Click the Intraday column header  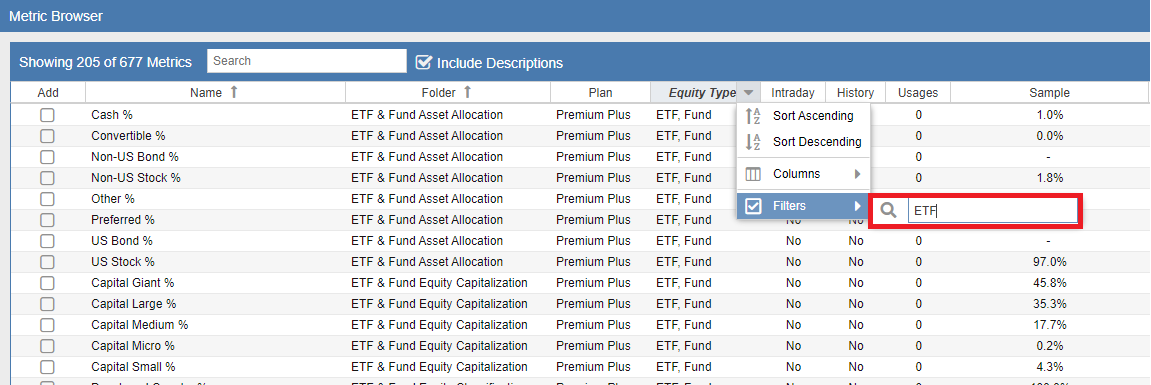click(x=793, y=93)
